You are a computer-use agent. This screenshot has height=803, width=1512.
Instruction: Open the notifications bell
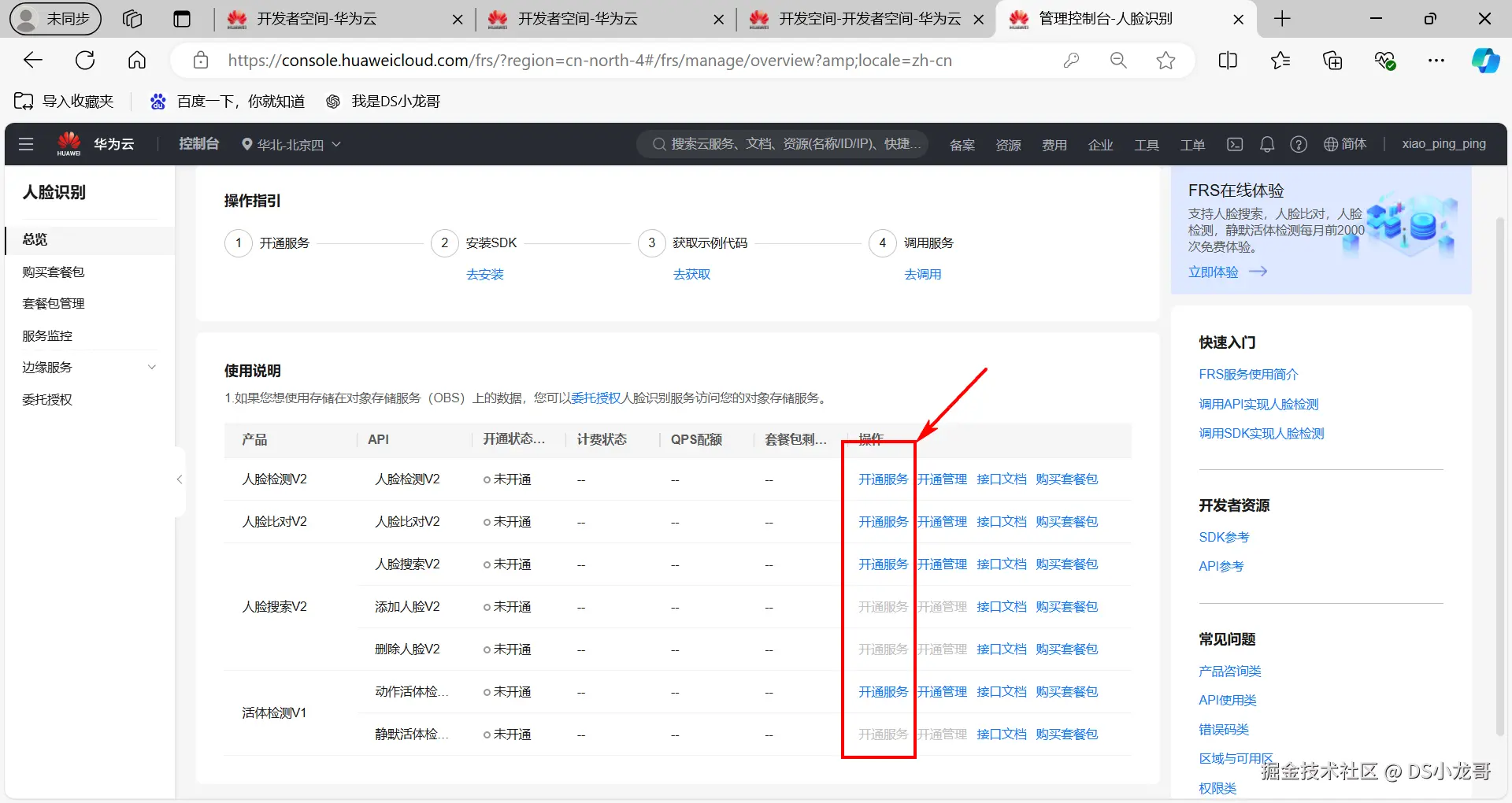[x=1267, y=144]
